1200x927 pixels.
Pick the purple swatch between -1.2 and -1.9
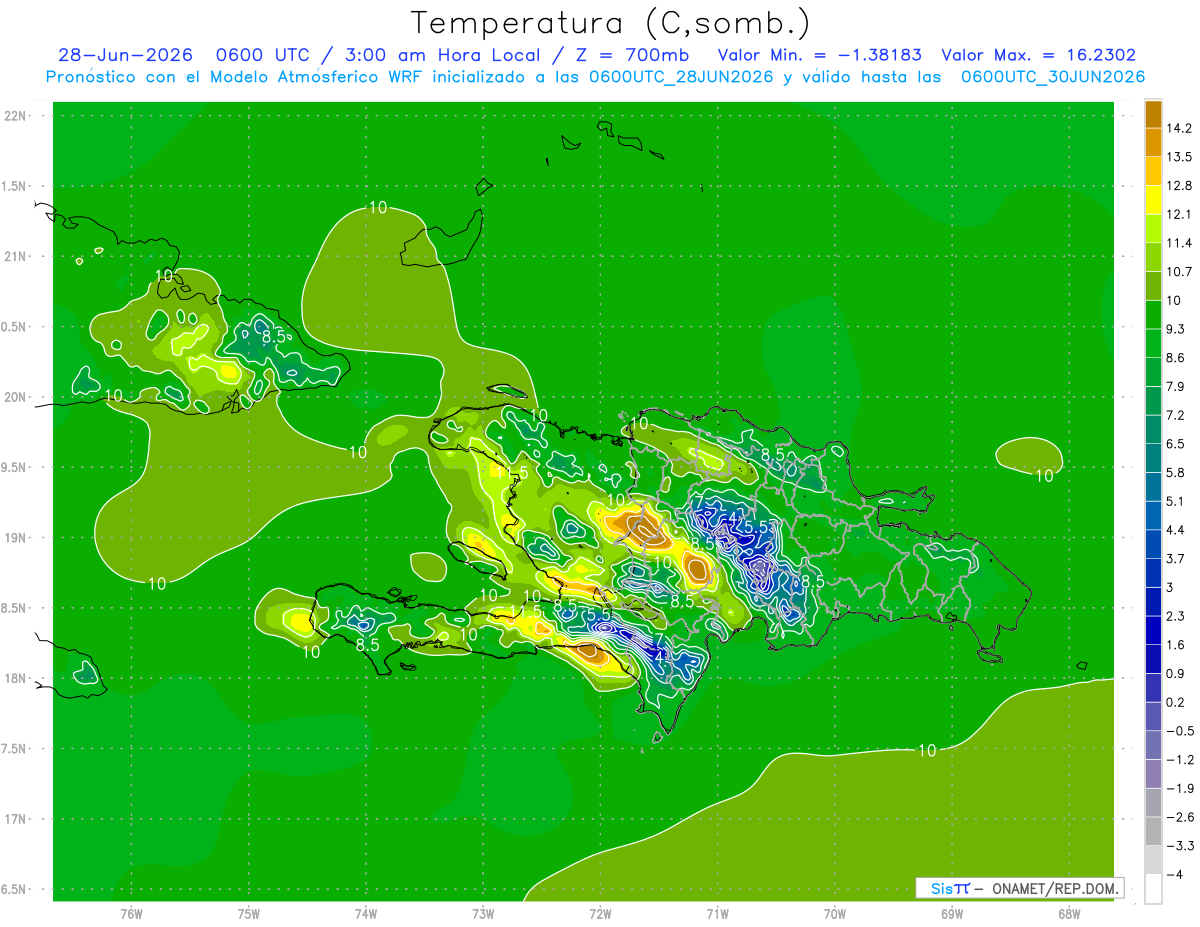coord(1153,774)
